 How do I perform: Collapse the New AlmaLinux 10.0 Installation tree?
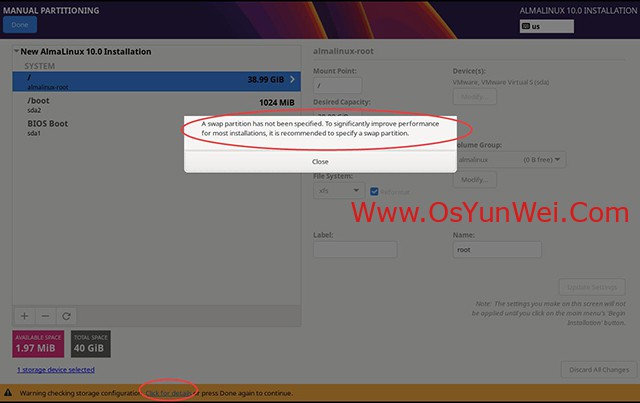click(x=17, y=51)
